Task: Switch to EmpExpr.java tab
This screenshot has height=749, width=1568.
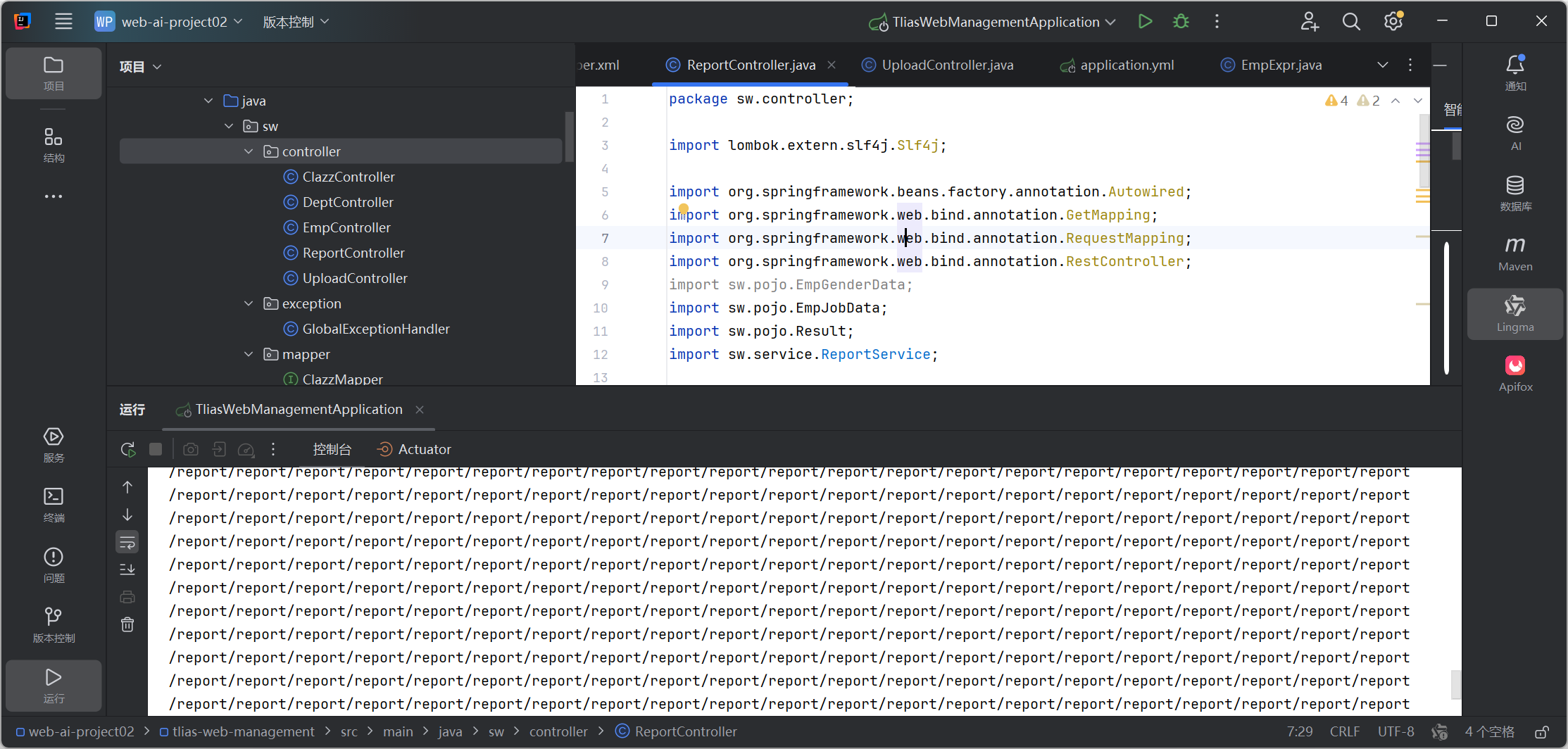Action: click(1272, 65)
